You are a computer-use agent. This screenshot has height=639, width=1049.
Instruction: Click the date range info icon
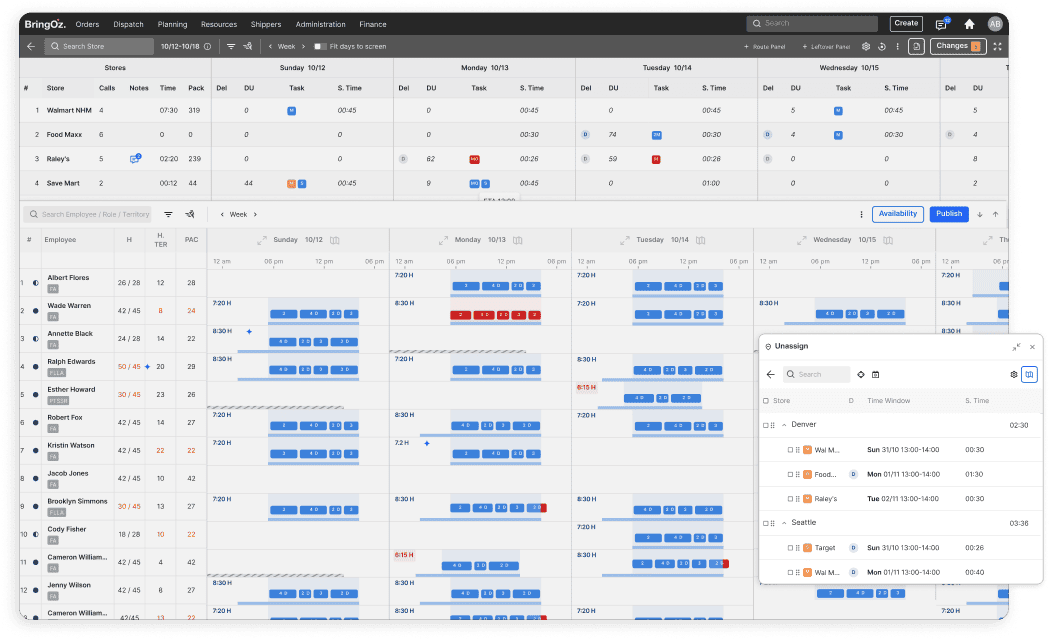point(207,47)
